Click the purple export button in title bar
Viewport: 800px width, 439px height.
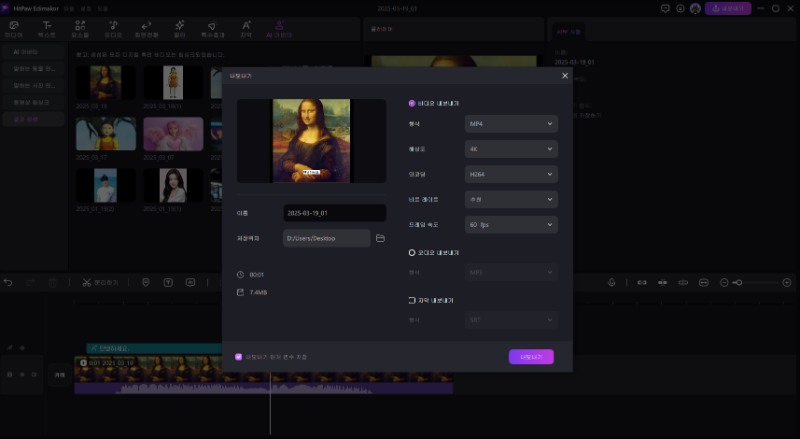click(x=728, y=8)
